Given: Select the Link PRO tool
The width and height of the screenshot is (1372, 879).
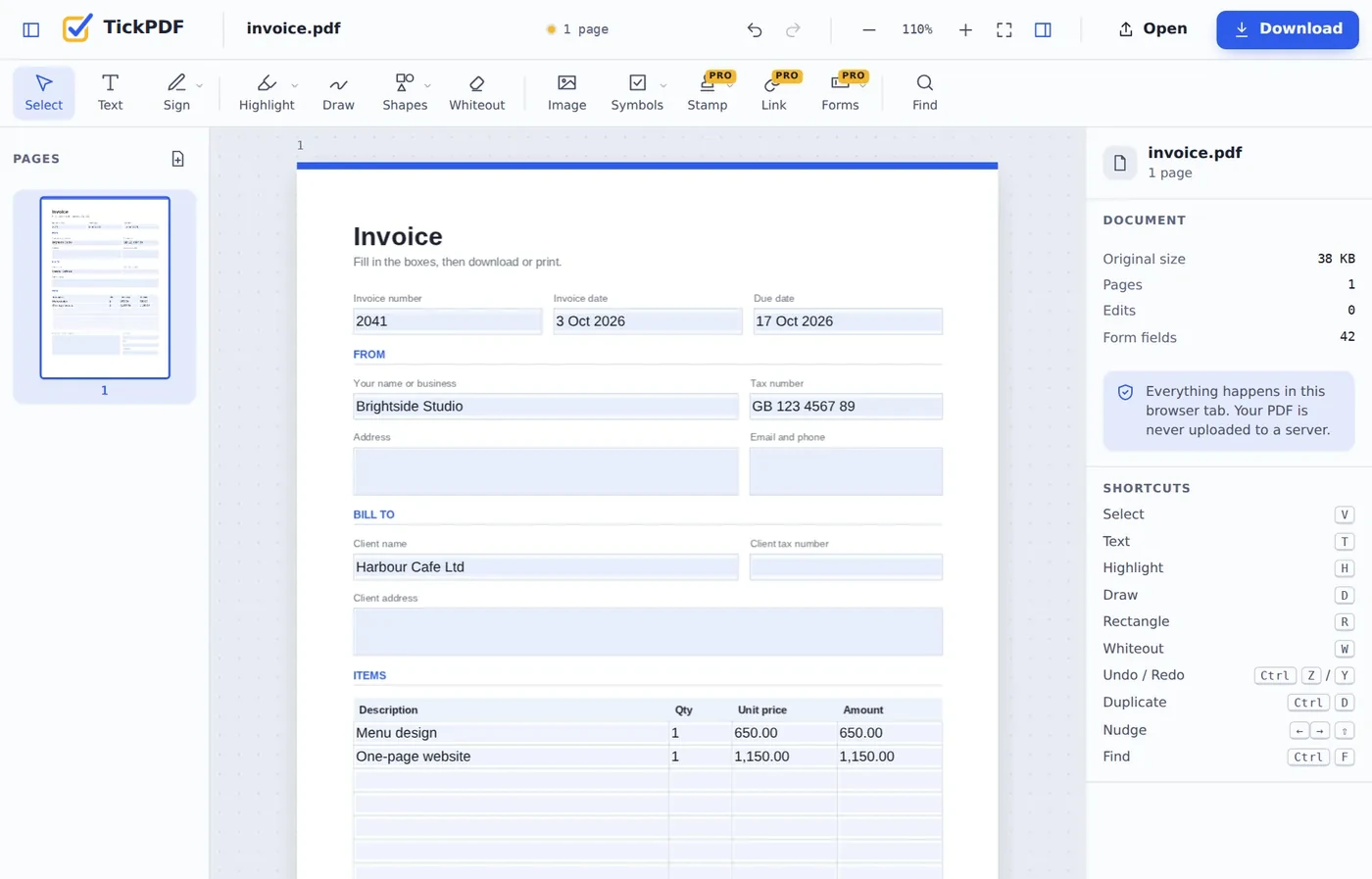Looking at the screenshot, I should pyautogui.click(x=773, y=93).
